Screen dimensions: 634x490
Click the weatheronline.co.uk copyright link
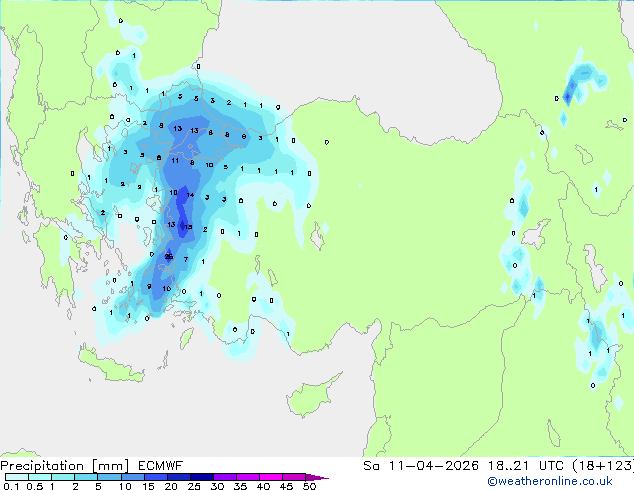click(x=549, y=481)
